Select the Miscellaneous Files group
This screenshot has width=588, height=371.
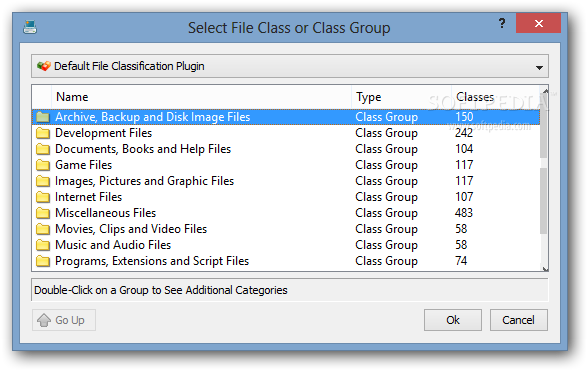click(x=286, y=213)
